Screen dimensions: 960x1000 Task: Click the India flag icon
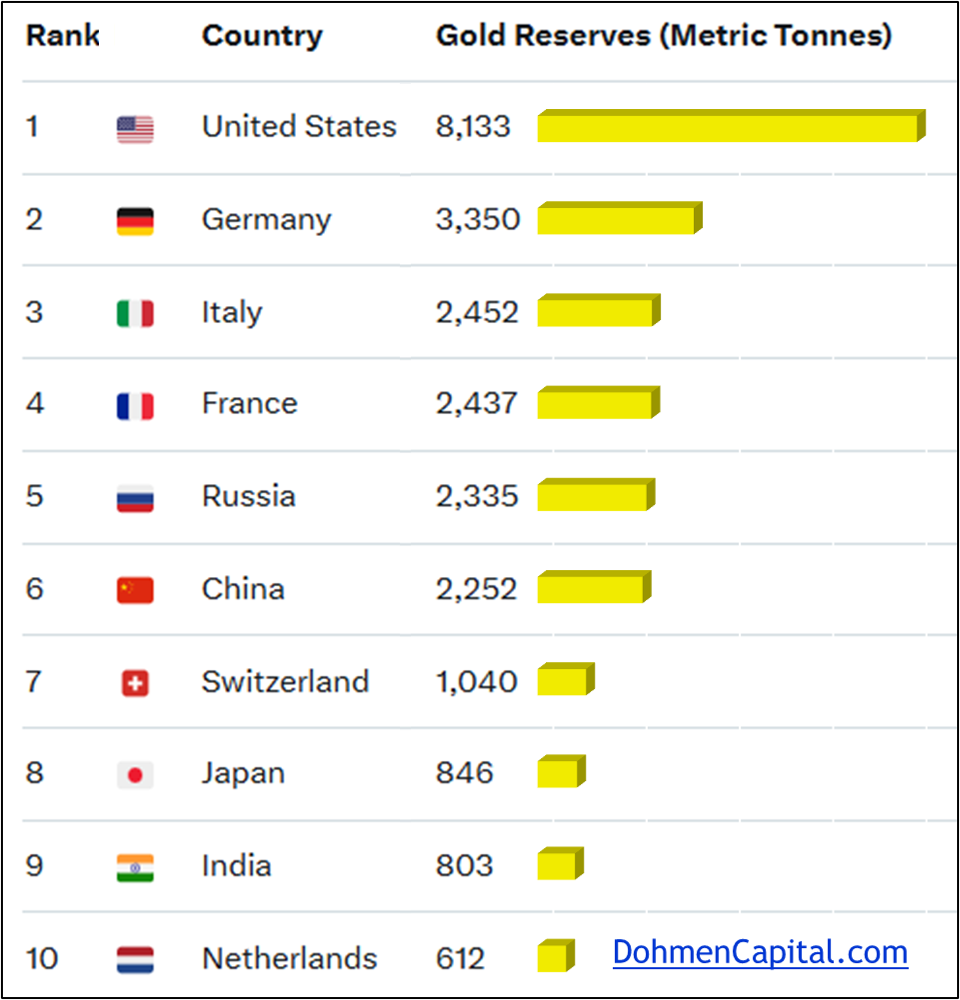[135, 867]
